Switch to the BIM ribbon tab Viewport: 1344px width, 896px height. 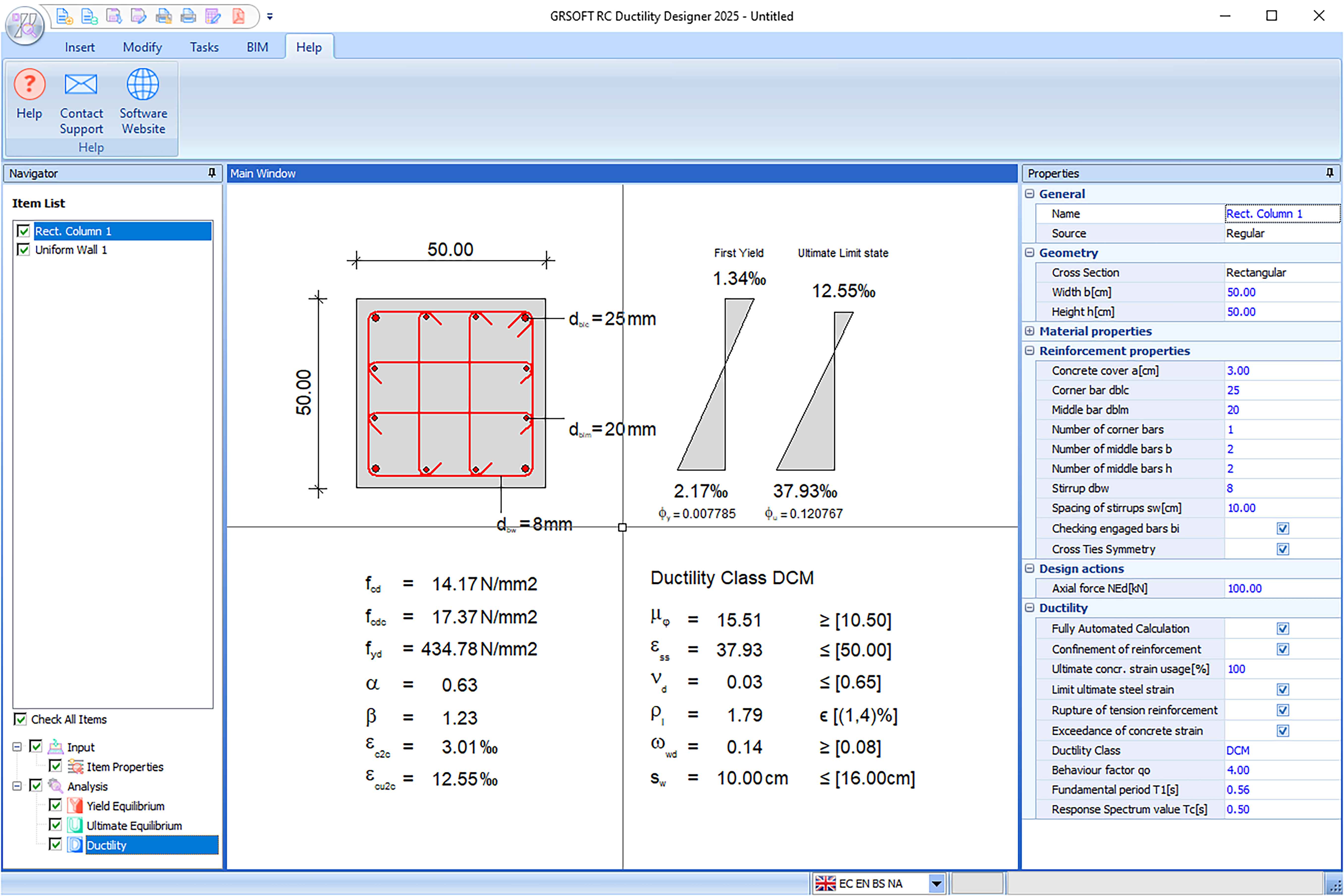pos(257,47)
